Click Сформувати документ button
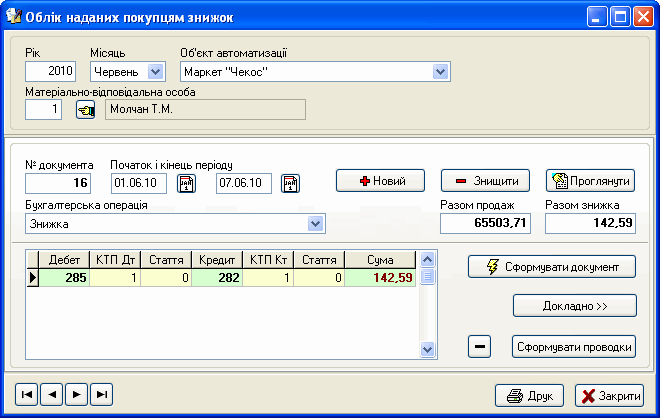The image size is (660, 418). (x=552, y=267)
